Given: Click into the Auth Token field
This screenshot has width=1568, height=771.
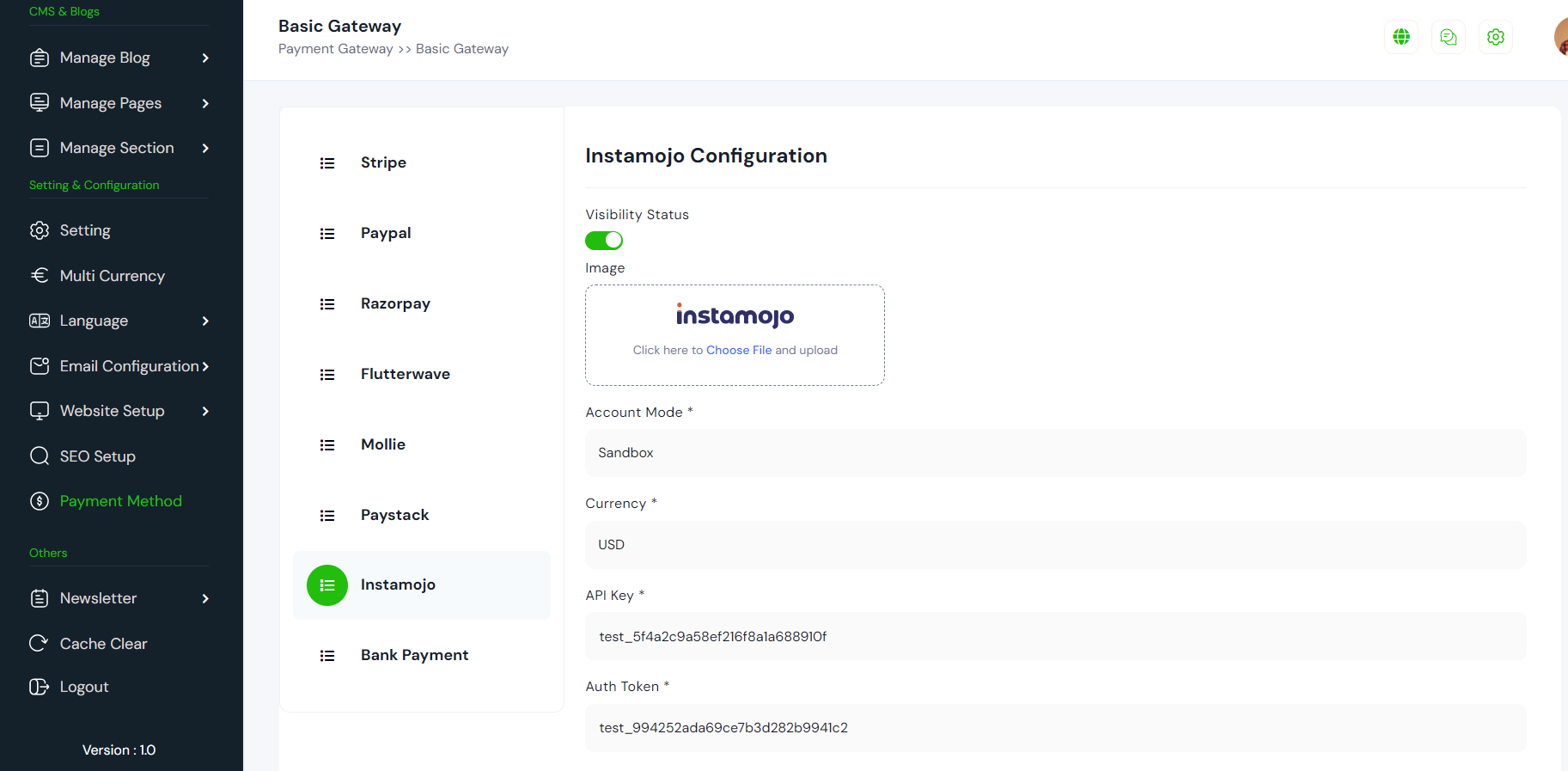Looking at the screenshot, I should tap(1055, 728).
